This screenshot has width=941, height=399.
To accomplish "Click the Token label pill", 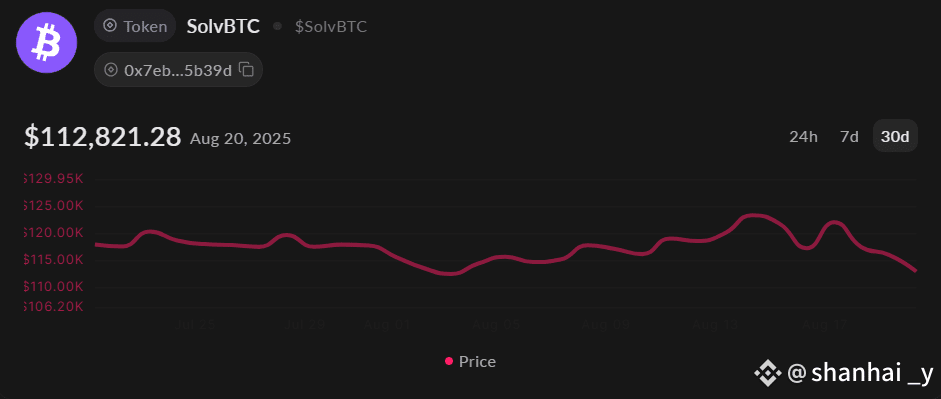I will click(135, 26).
